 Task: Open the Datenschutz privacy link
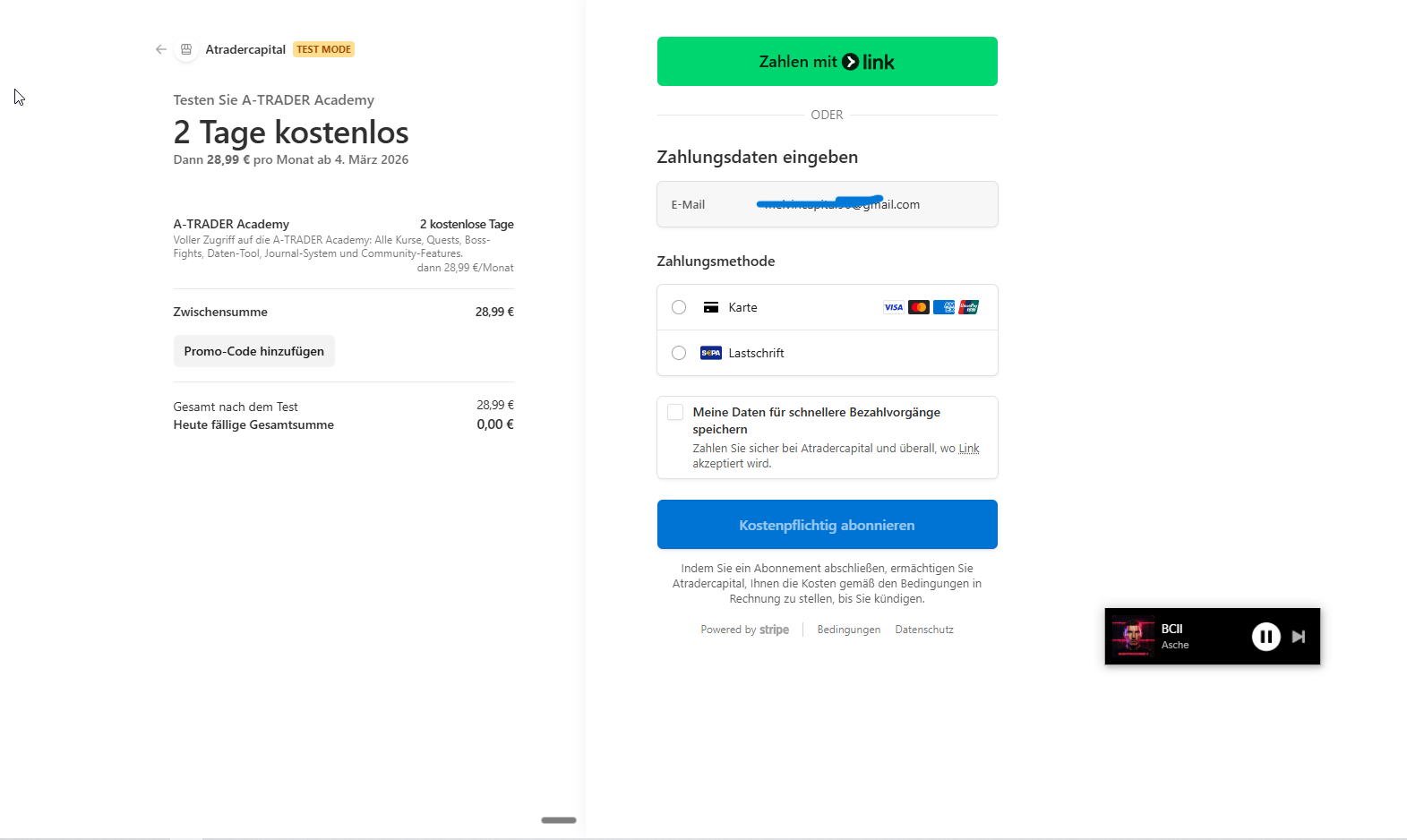923,630
